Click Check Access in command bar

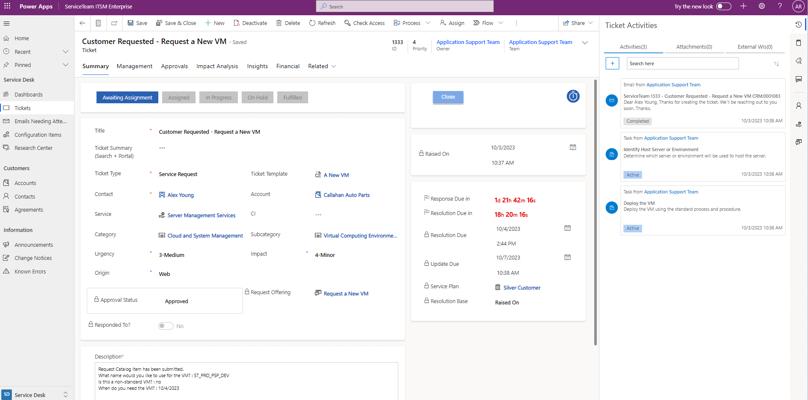point(364,23)
